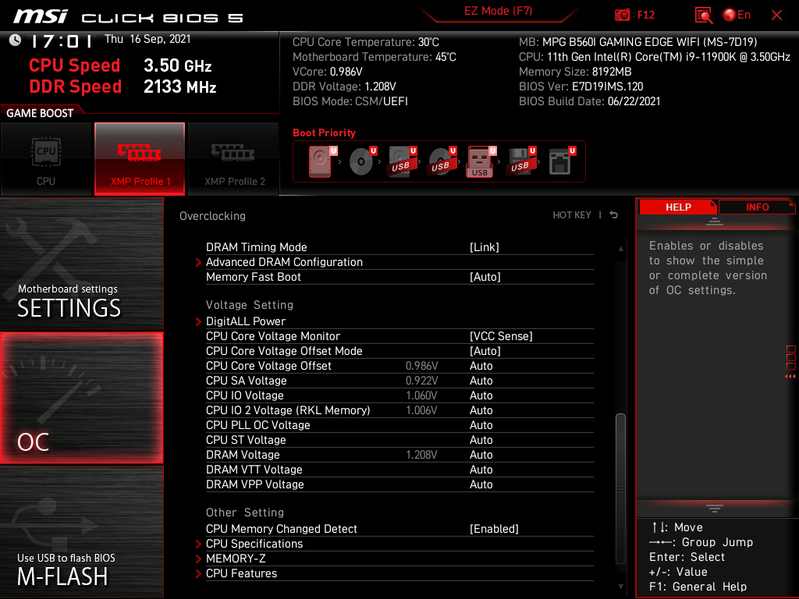Select the network boot device icon
799x599 pixels.
pos(561,161)
